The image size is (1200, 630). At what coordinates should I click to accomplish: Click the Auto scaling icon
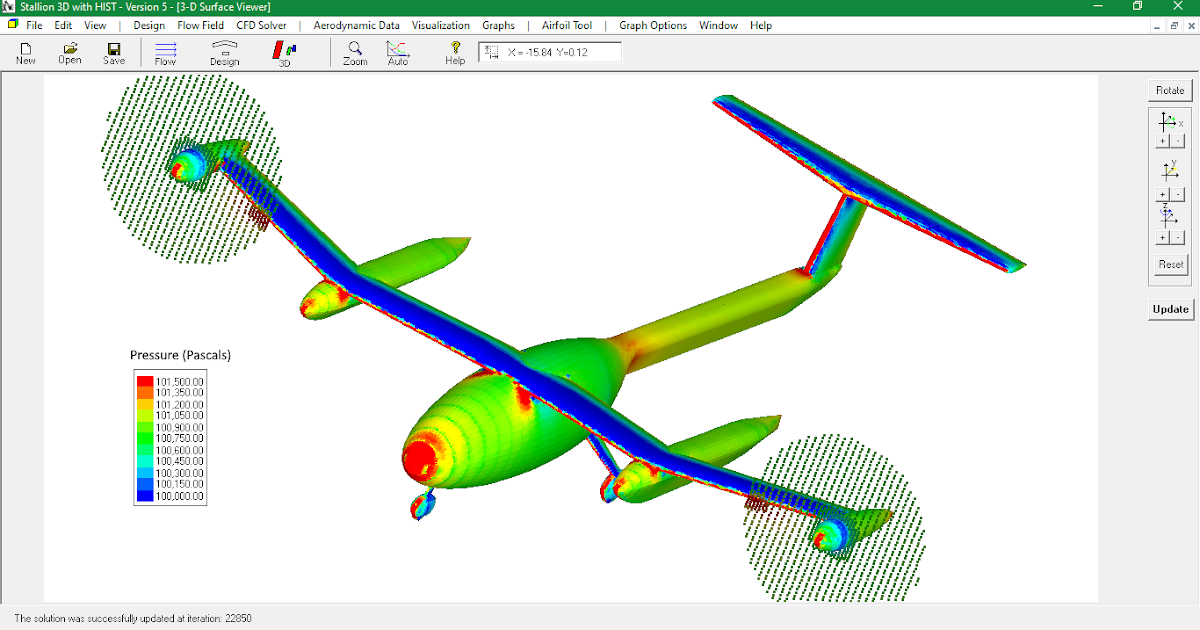click(x=397, y=51)
